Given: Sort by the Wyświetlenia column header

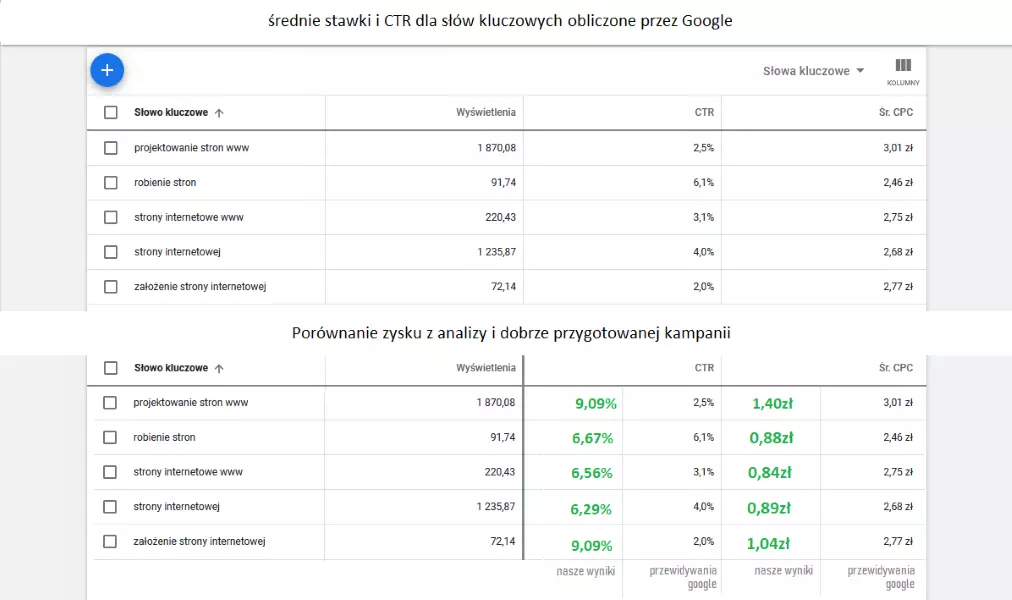Looking at the screenshot, I should pos(487,112).
